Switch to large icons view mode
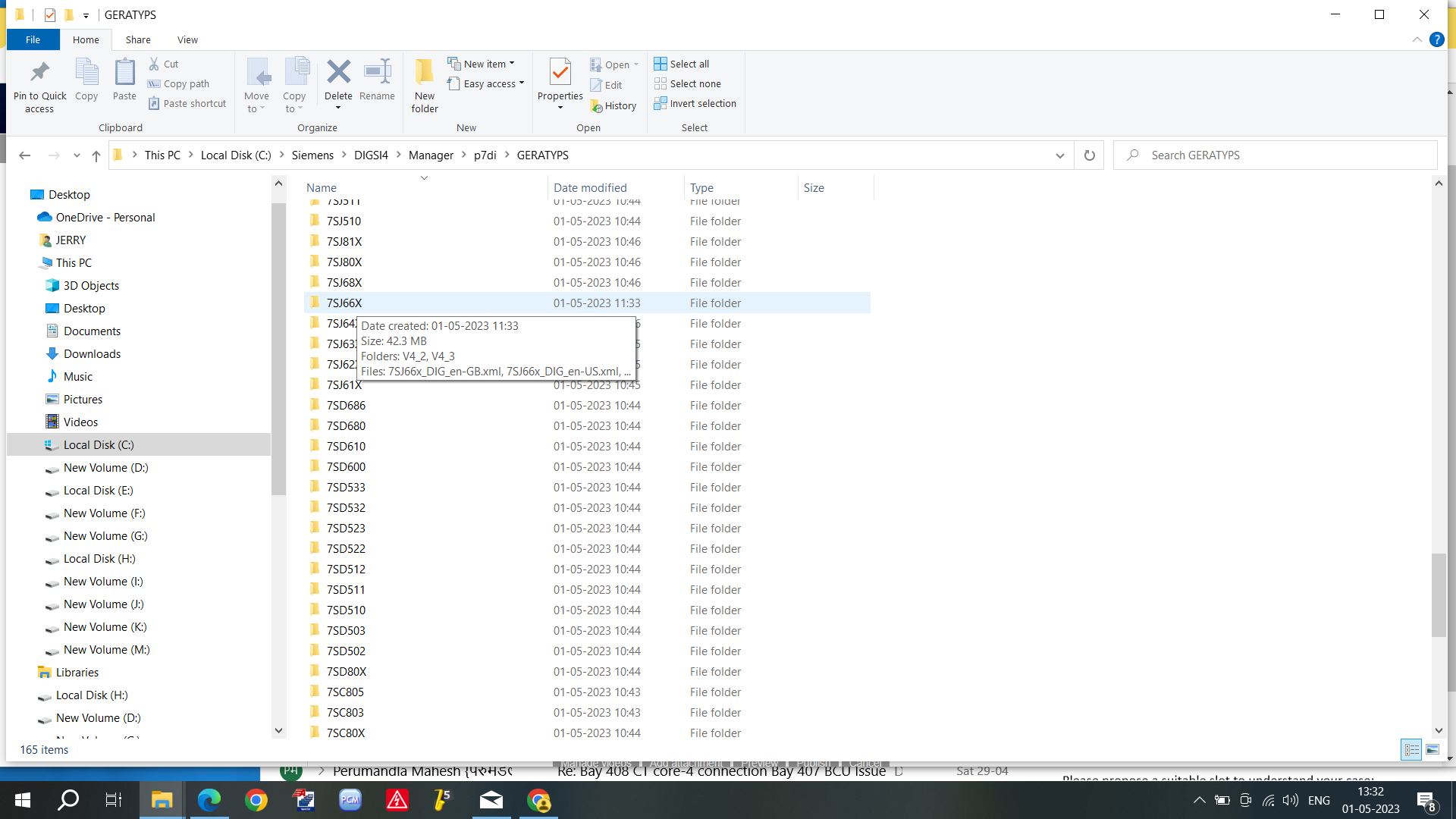Image resolution: width=1456 pixels, height=819 pixels. (x=1432, y=749)
